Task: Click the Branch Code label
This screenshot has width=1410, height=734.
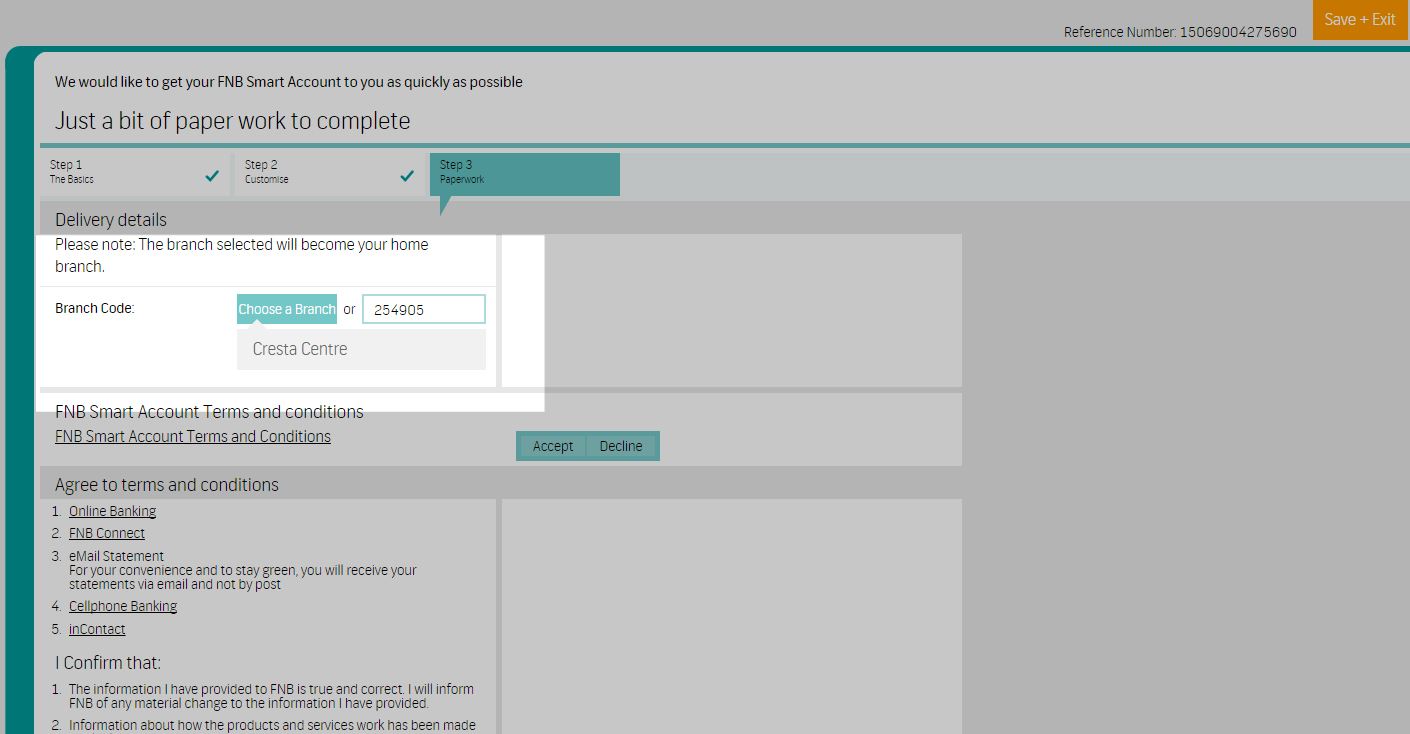Action: click(95, 308)
